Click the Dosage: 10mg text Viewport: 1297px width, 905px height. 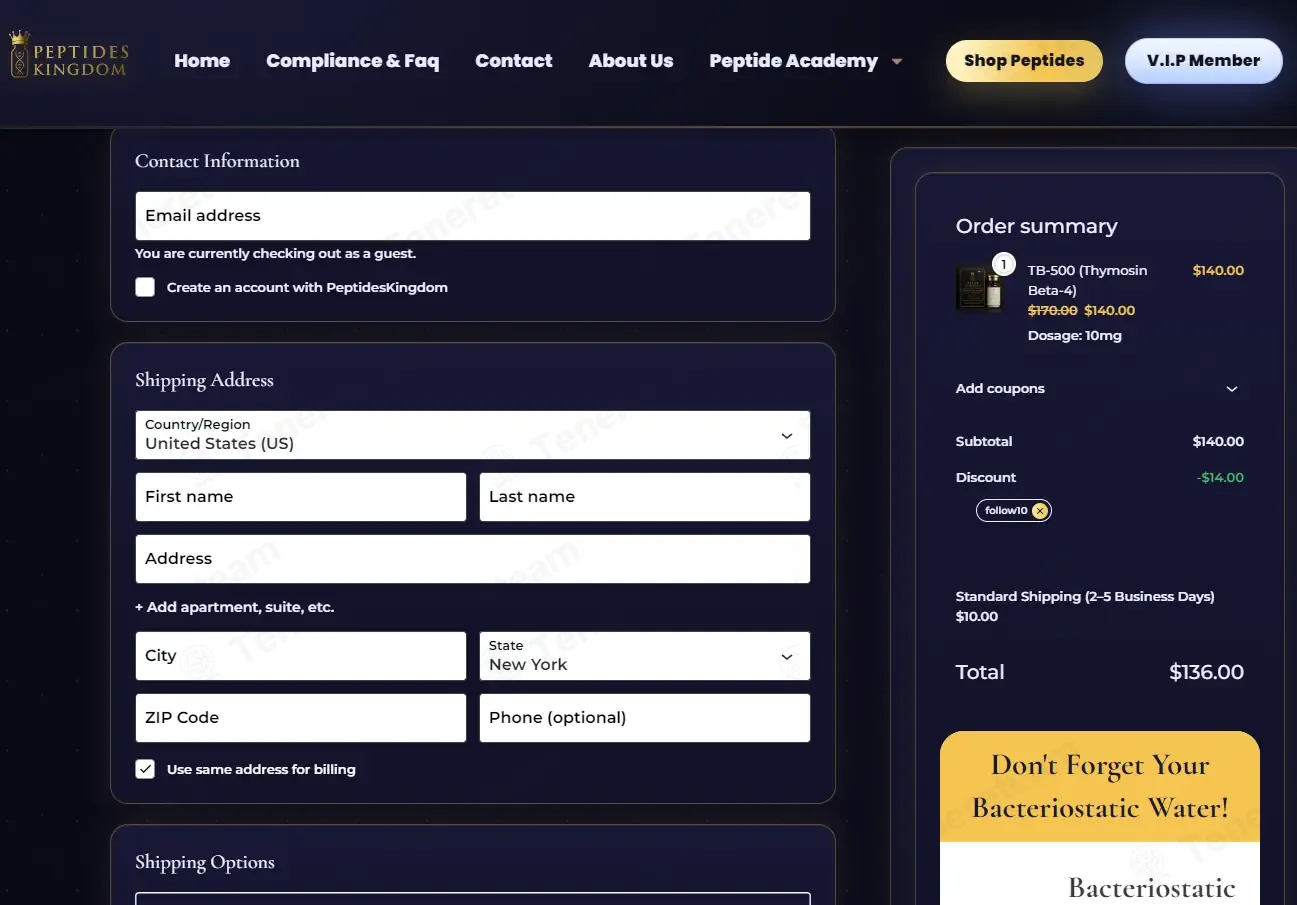click(x=1075, y=336)
